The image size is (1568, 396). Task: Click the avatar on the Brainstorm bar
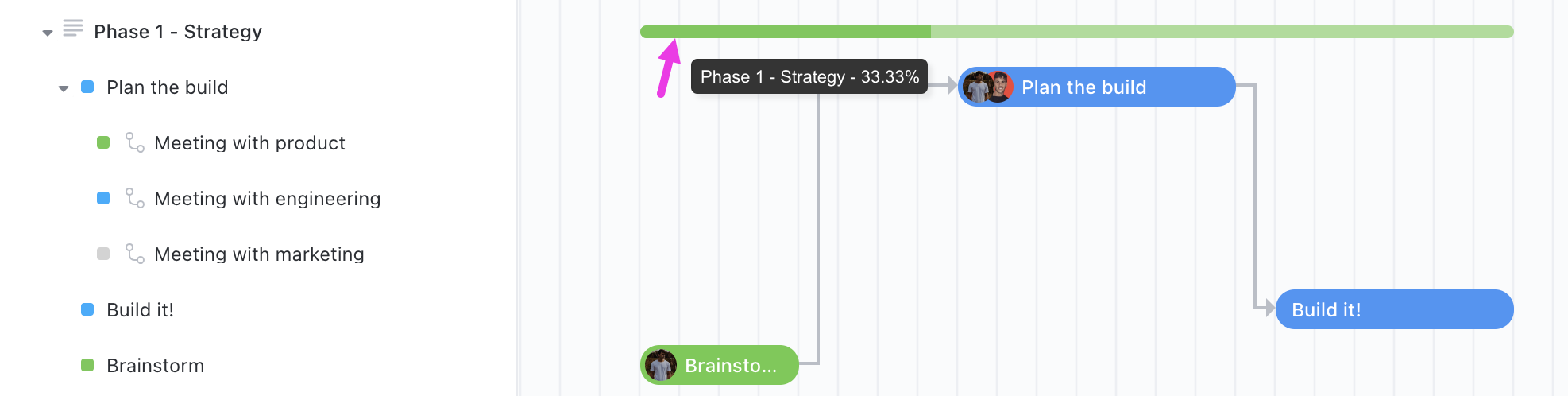click(x=660, y=365)
